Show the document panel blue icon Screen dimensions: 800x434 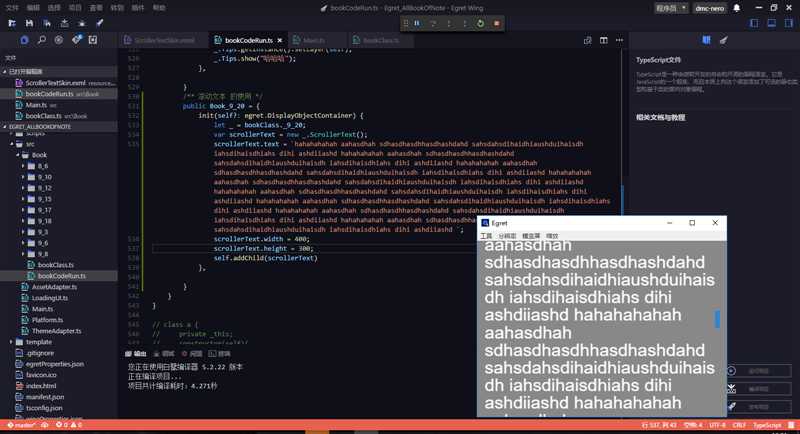707,40
